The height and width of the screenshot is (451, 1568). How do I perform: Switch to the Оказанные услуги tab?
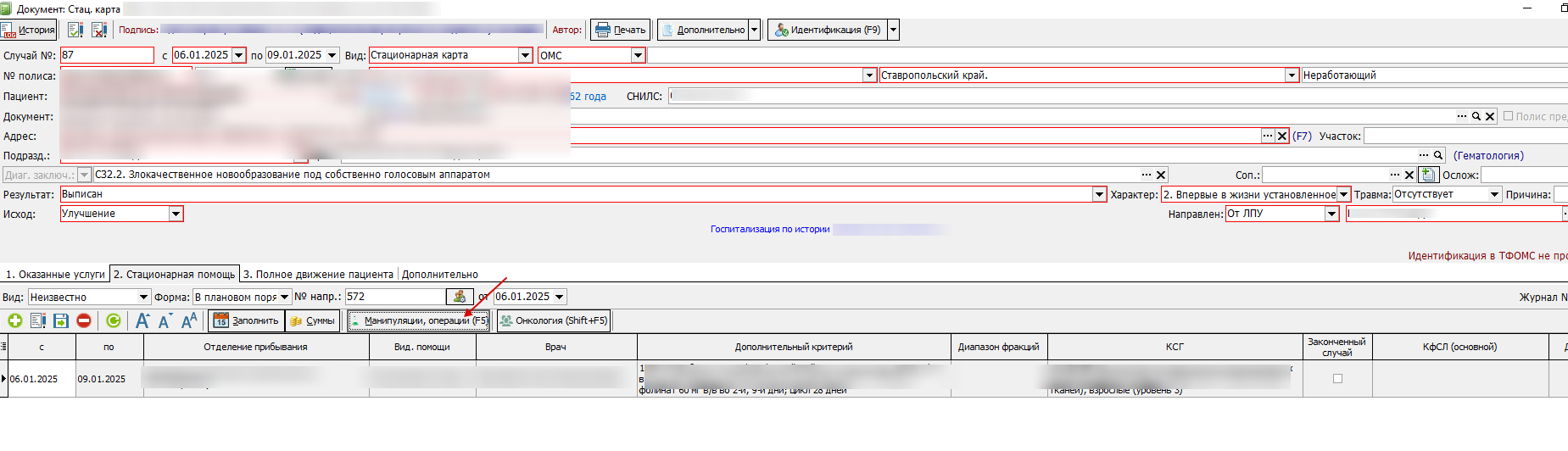pos(55,275)
